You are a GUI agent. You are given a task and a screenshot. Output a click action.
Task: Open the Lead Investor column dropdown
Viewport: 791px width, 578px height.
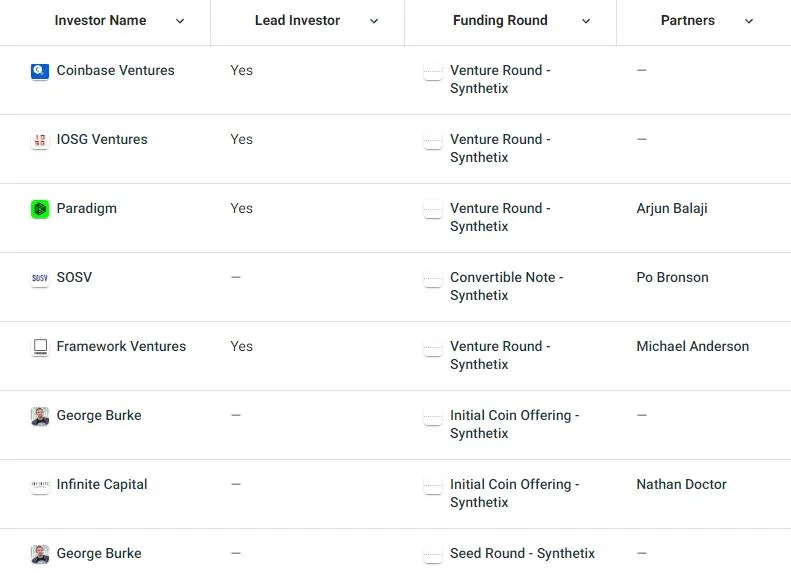[374, 21]
